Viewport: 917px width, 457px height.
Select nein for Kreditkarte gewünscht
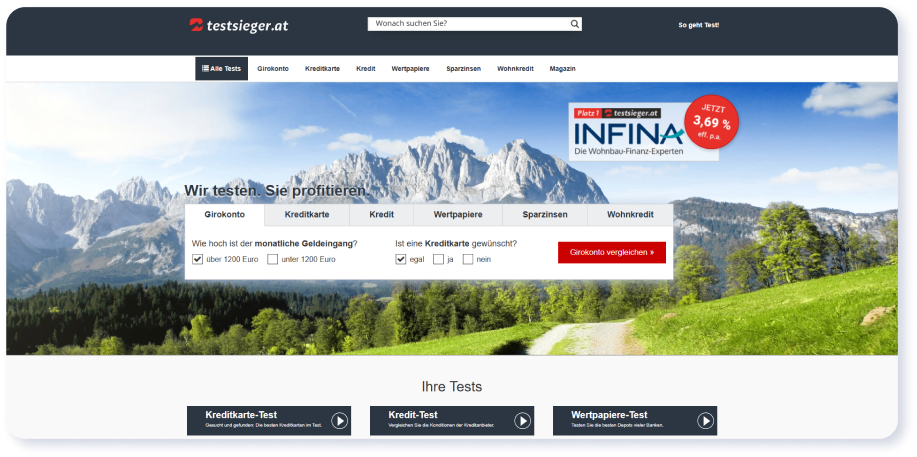click(x=468, y=259)
